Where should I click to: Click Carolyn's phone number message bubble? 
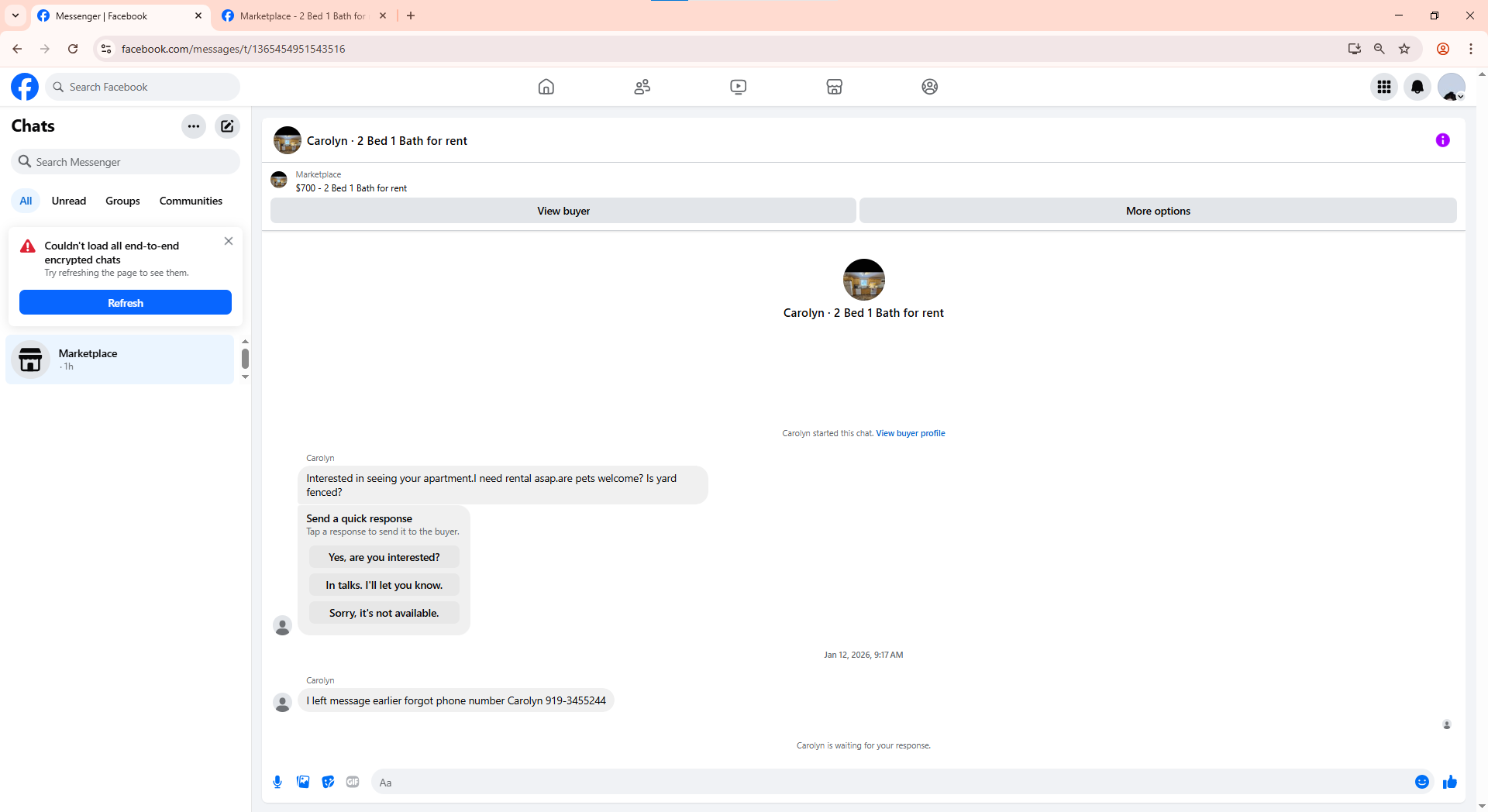(456, 700)
